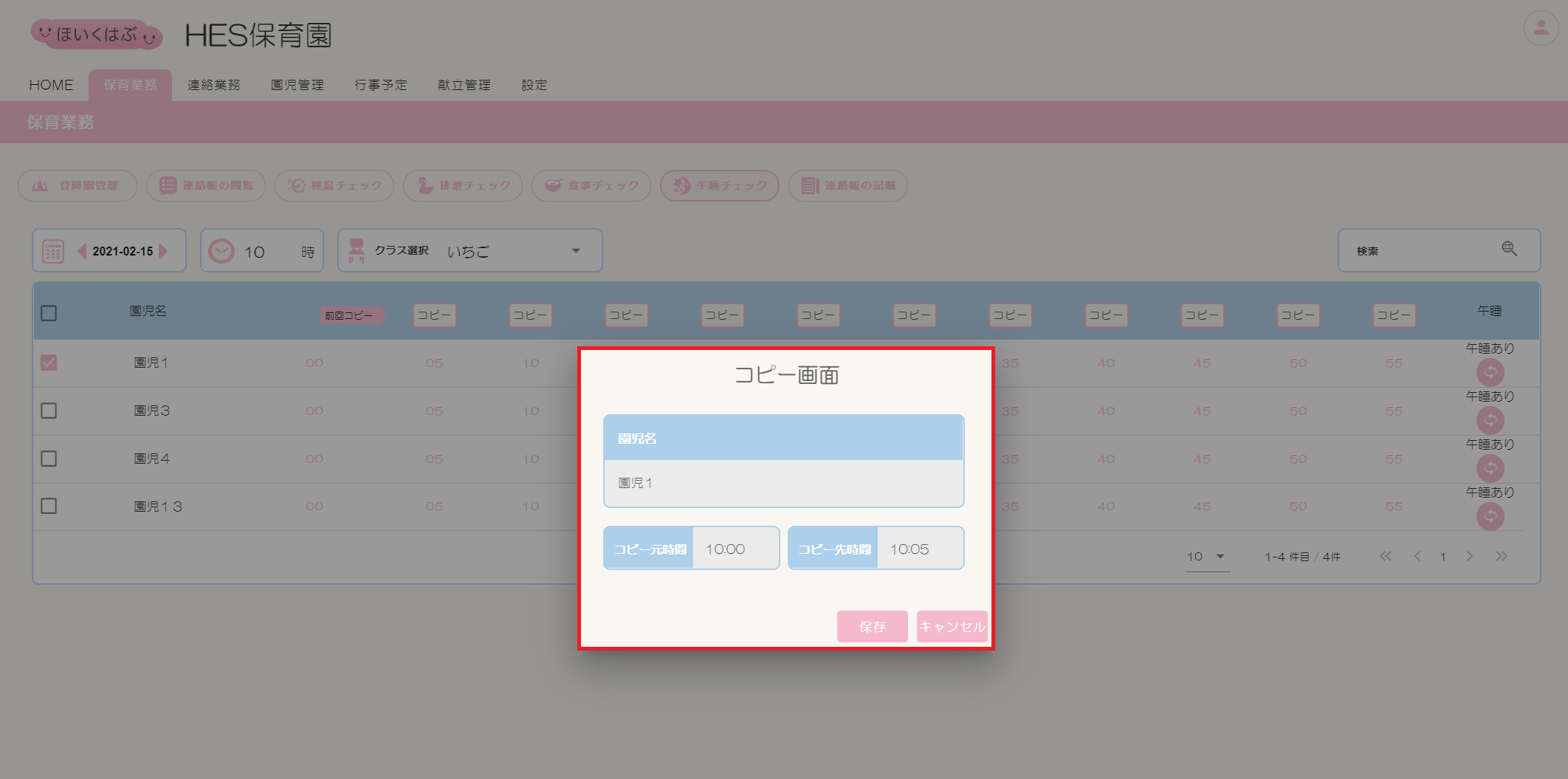Check the 園児3 row checkbox

pyautogui.click(x=49, y=411)
